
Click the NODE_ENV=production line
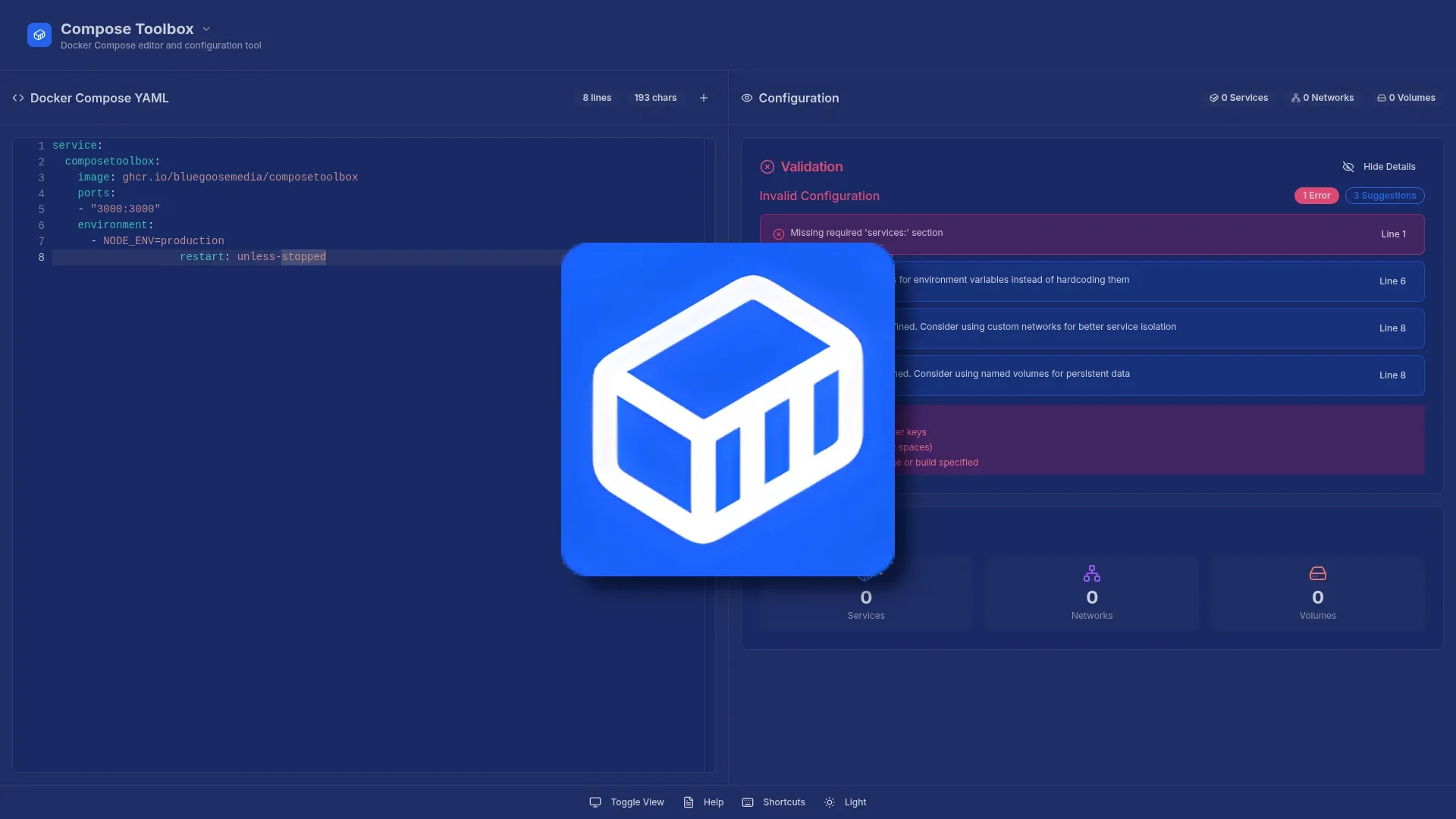coord(157,241)
